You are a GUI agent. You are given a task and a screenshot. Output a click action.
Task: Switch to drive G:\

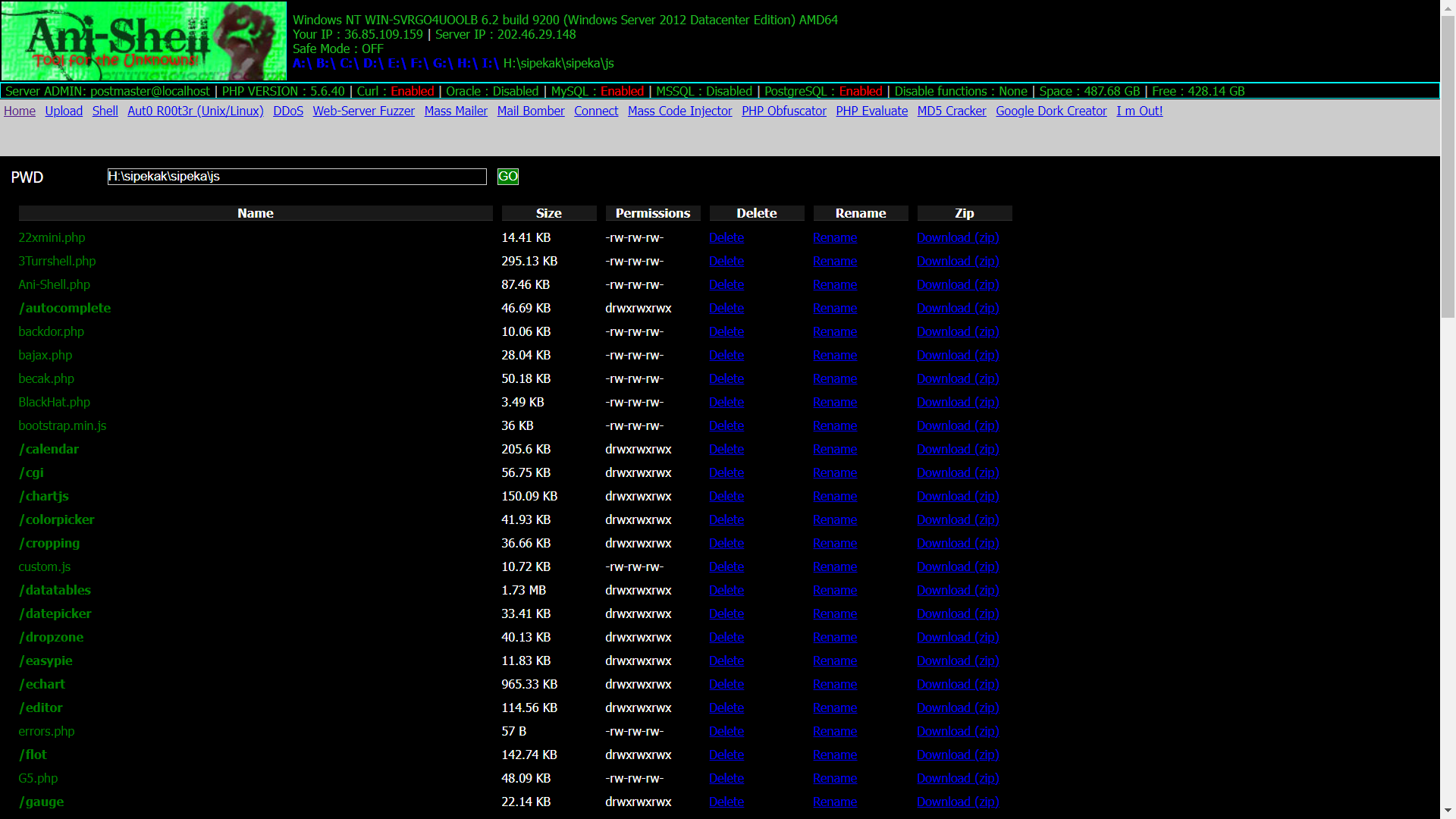pos(443,64)
